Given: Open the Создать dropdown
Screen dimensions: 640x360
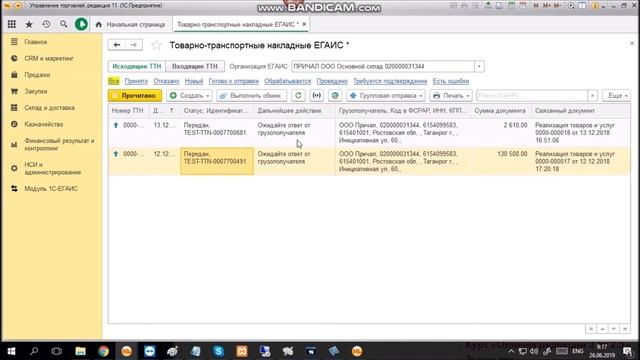Looking at the screenshot, I should point(189,96).
